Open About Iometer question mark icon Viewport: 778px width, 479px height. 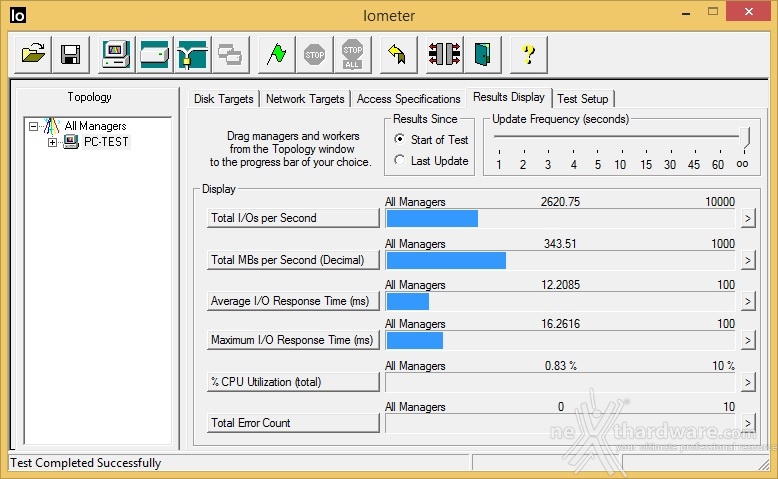528,54
